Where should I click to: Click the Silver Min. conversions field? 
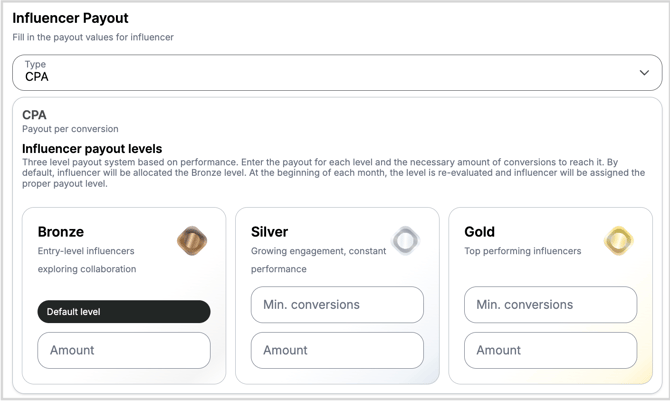click(x=337, y=305)
